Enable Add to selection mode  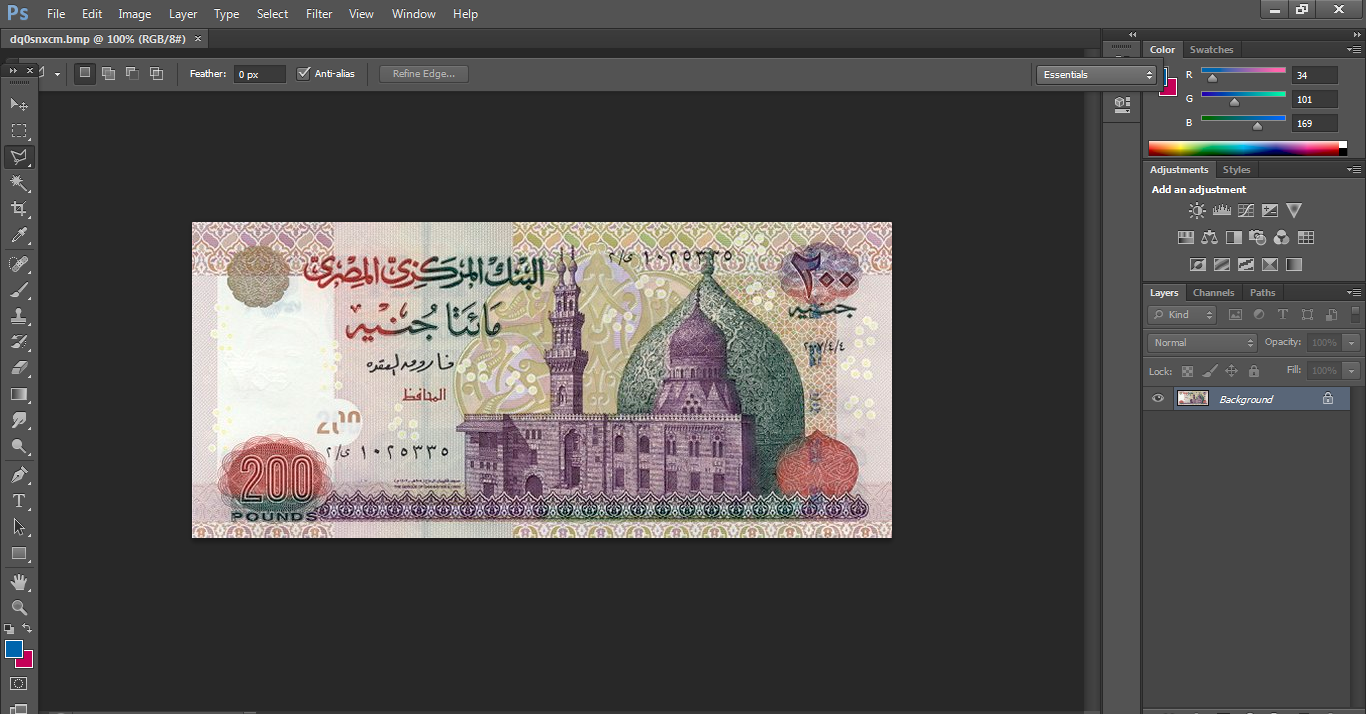click(108, 73)
